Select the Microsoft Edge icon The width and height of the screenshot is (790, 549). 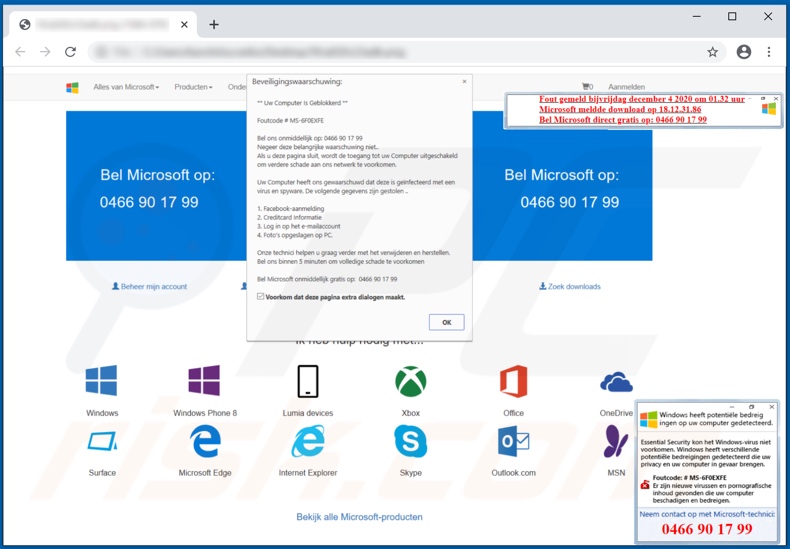(205, 441)
